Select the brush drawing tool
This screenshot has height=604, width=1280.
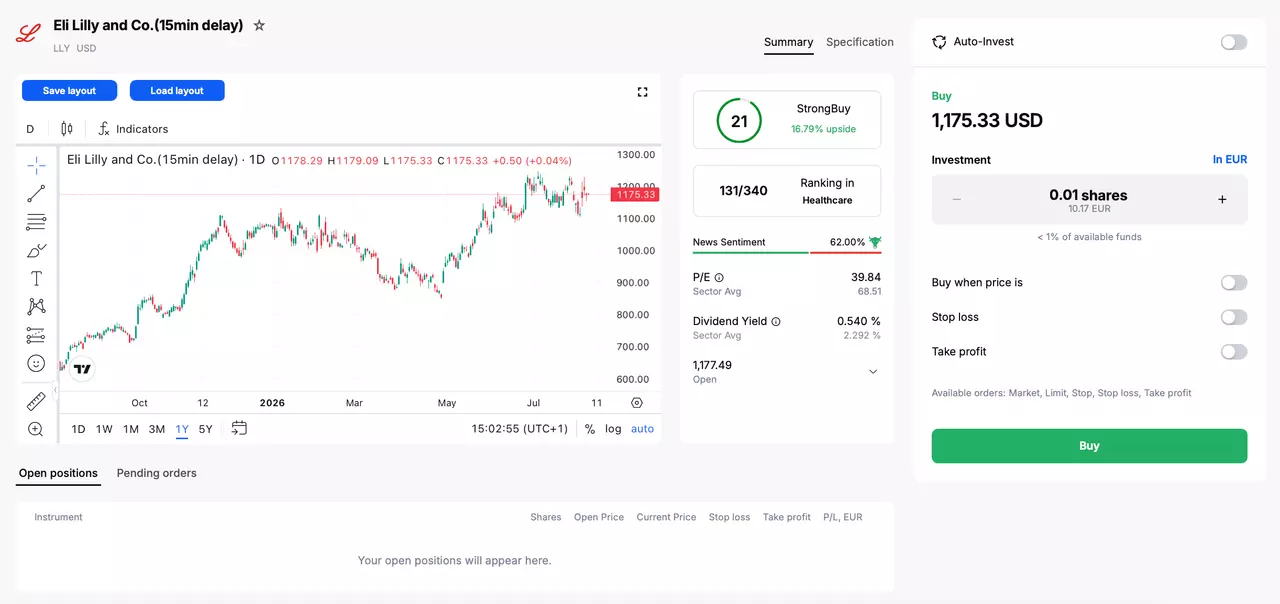click(x=36, y=250)
